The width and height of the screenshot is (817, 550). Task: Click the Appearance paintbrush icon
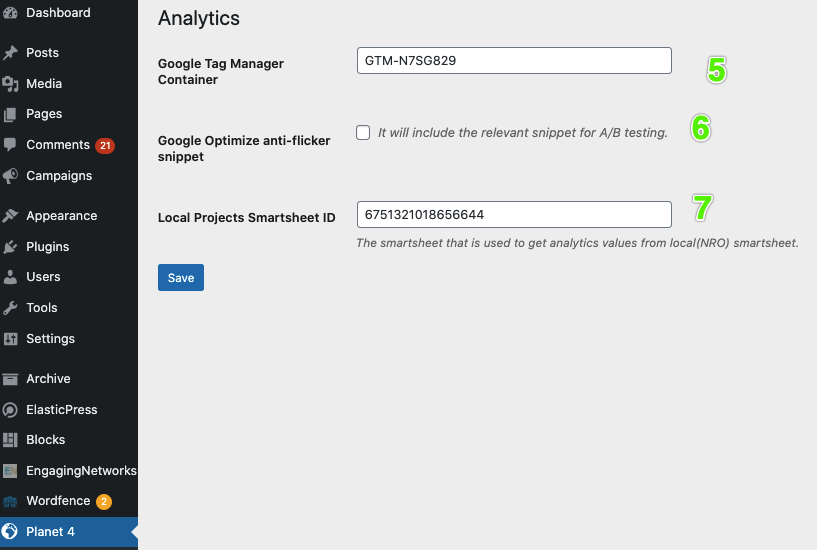[10, 216]
